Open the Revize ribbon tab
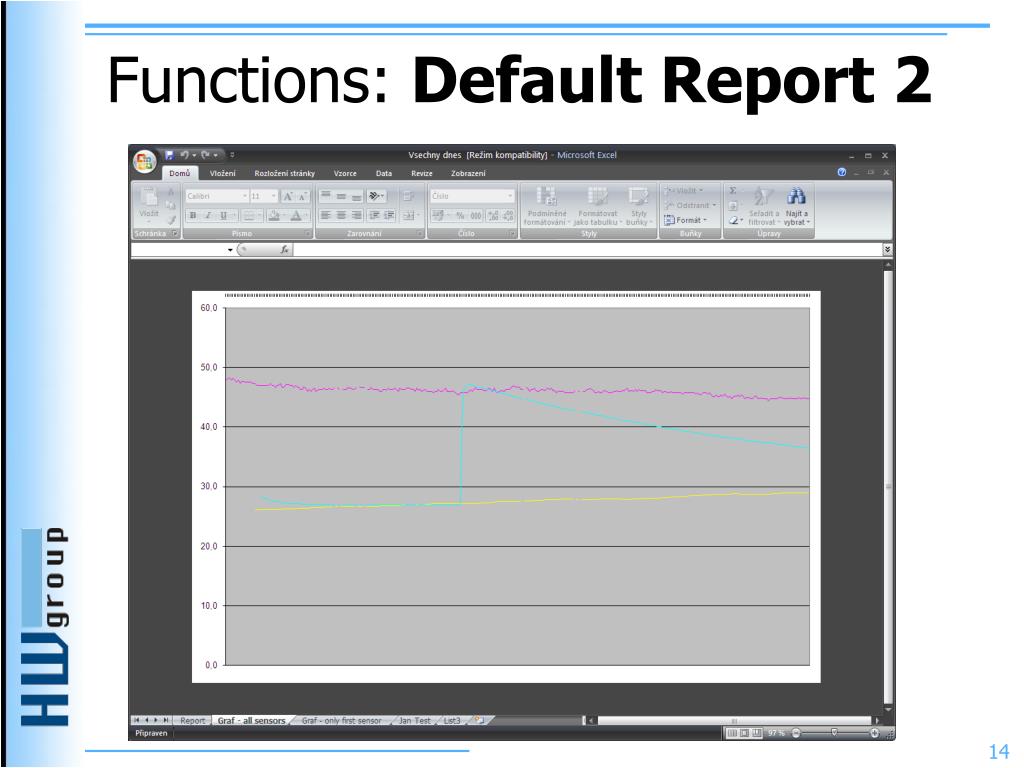 (422, 173)
